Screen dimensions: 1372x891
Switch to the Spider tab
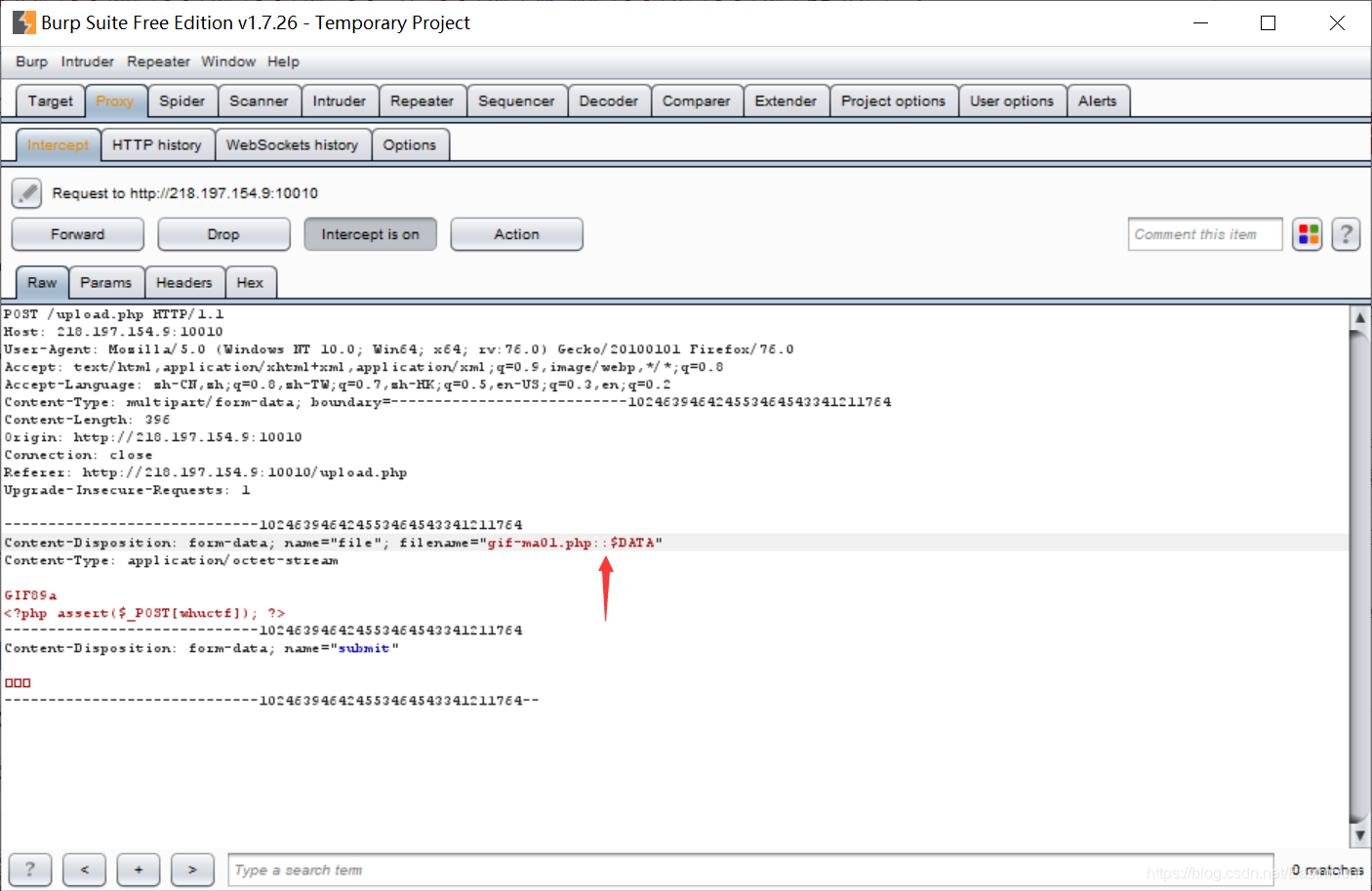click(x=182, y=101)
